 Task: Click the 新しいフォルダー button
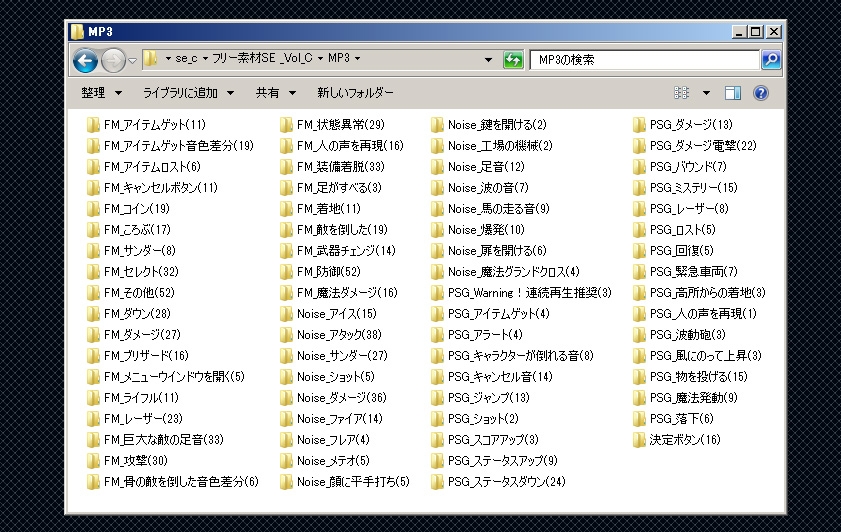[355, 93]
